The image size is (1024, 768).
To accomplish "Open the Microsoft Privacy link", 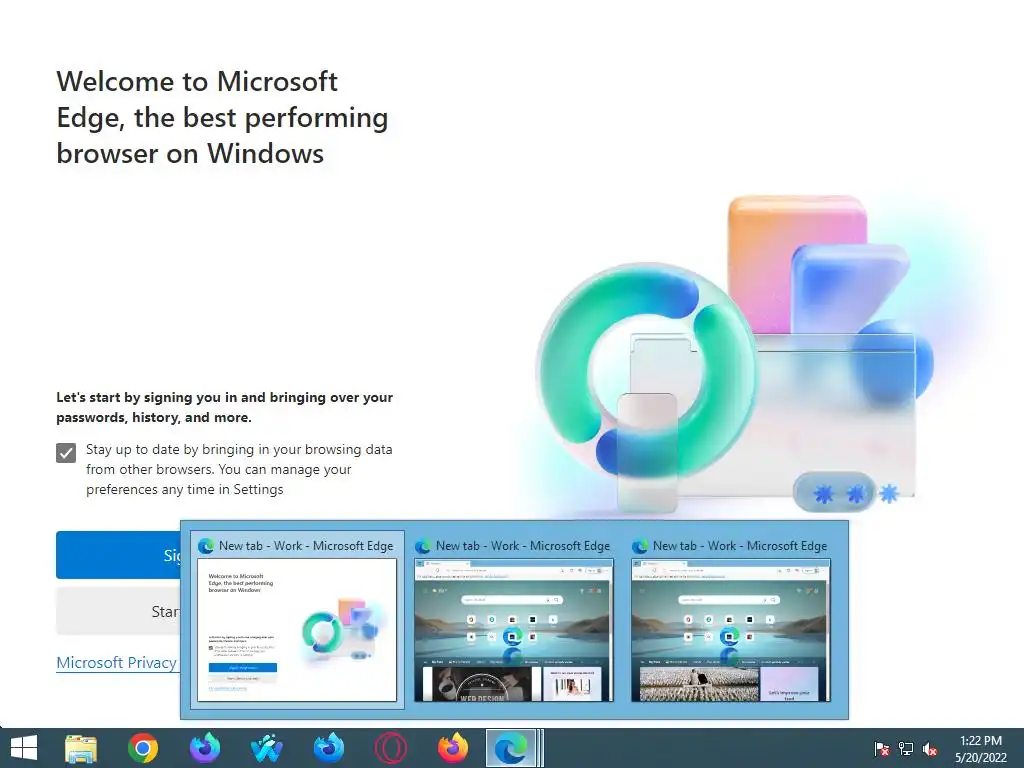I will click(117, 663).
